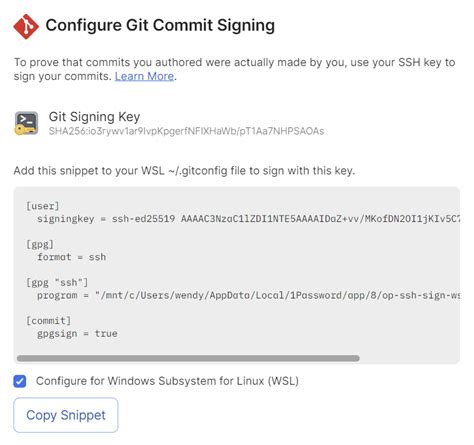The width and height of the screenshot is (474, 445).
Task: Click the empty scrollbar track on the right
Action: pos(409,358)
